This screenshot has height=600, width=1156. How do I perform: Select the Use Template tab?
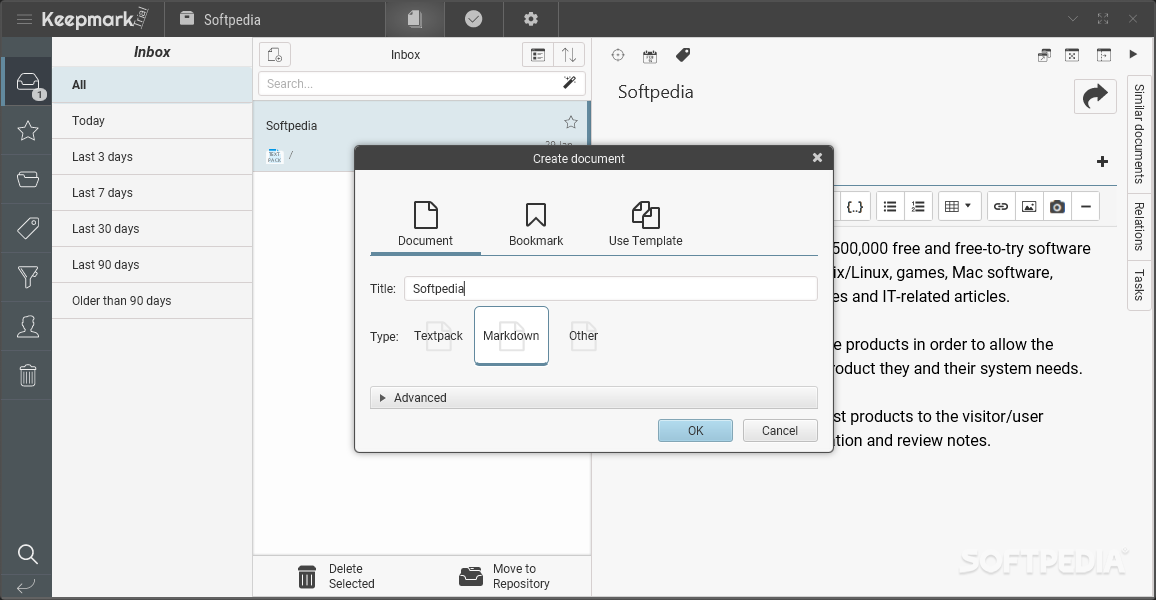click(x=645, y=224)
